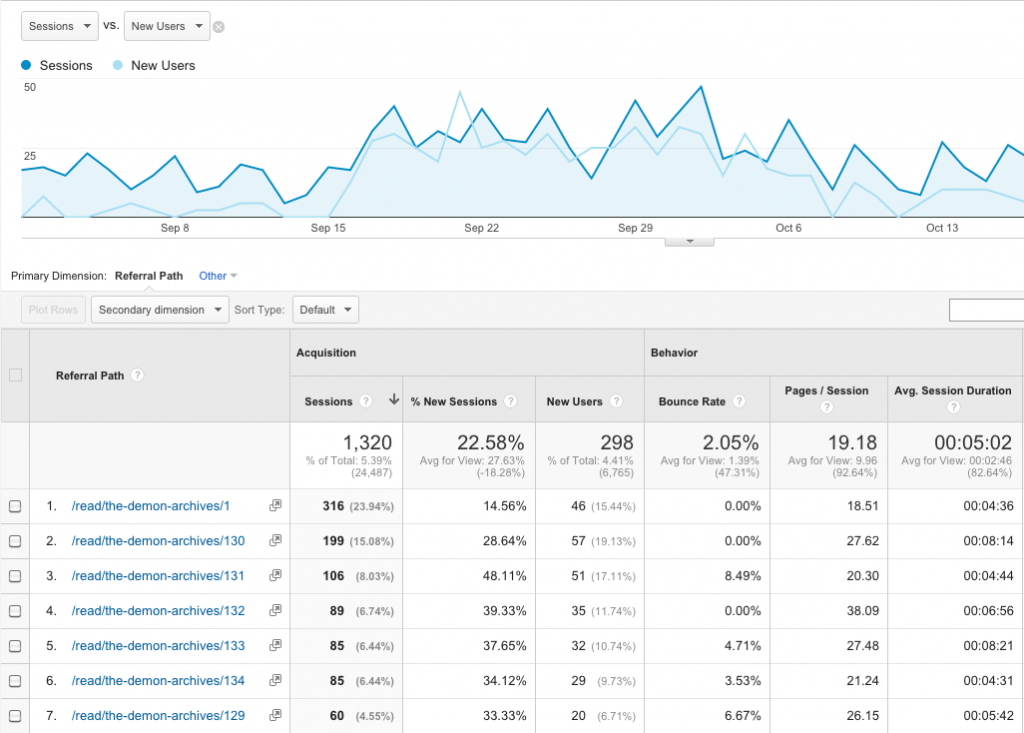Screen dimensions: 1024x733
Task: Show help icon next to Referral Path header
Action: pos(137,375)
